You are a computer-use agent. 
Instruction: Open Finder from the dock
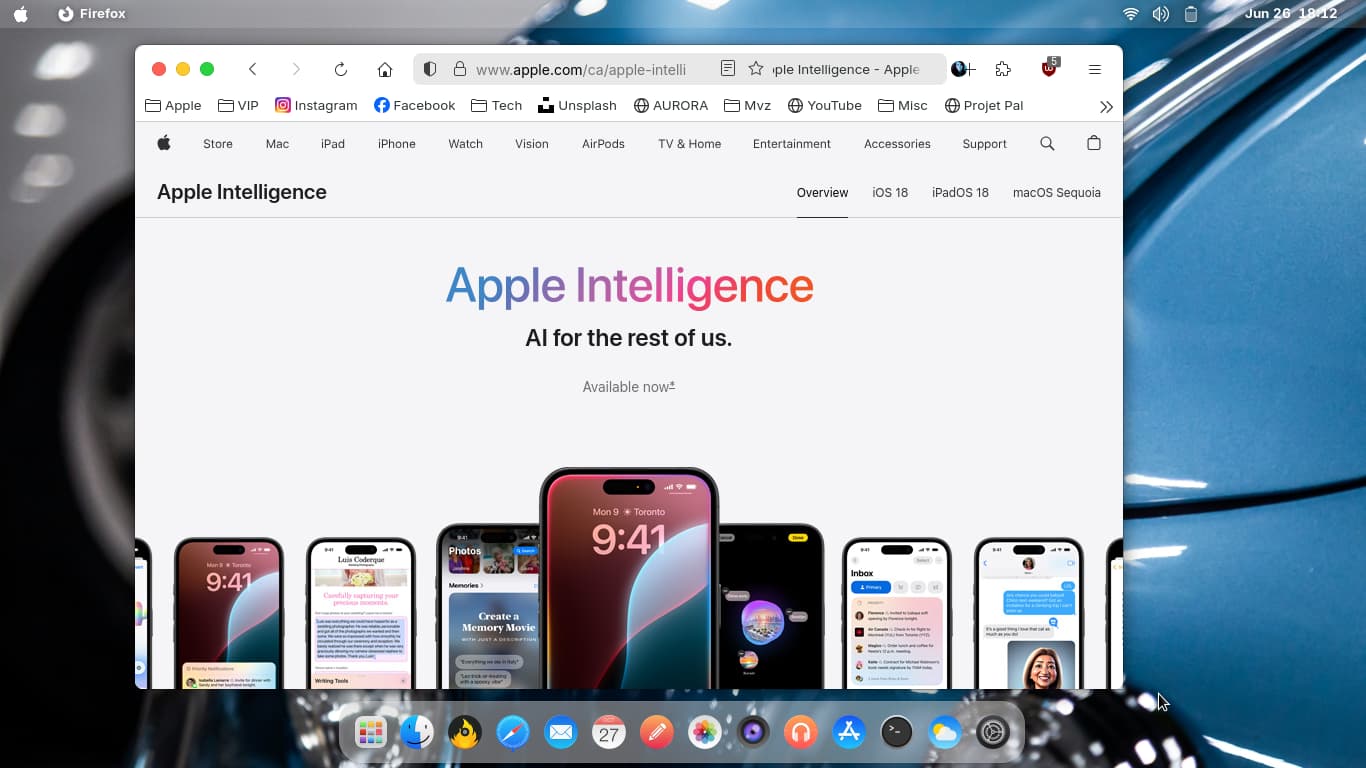click(417, 733)
